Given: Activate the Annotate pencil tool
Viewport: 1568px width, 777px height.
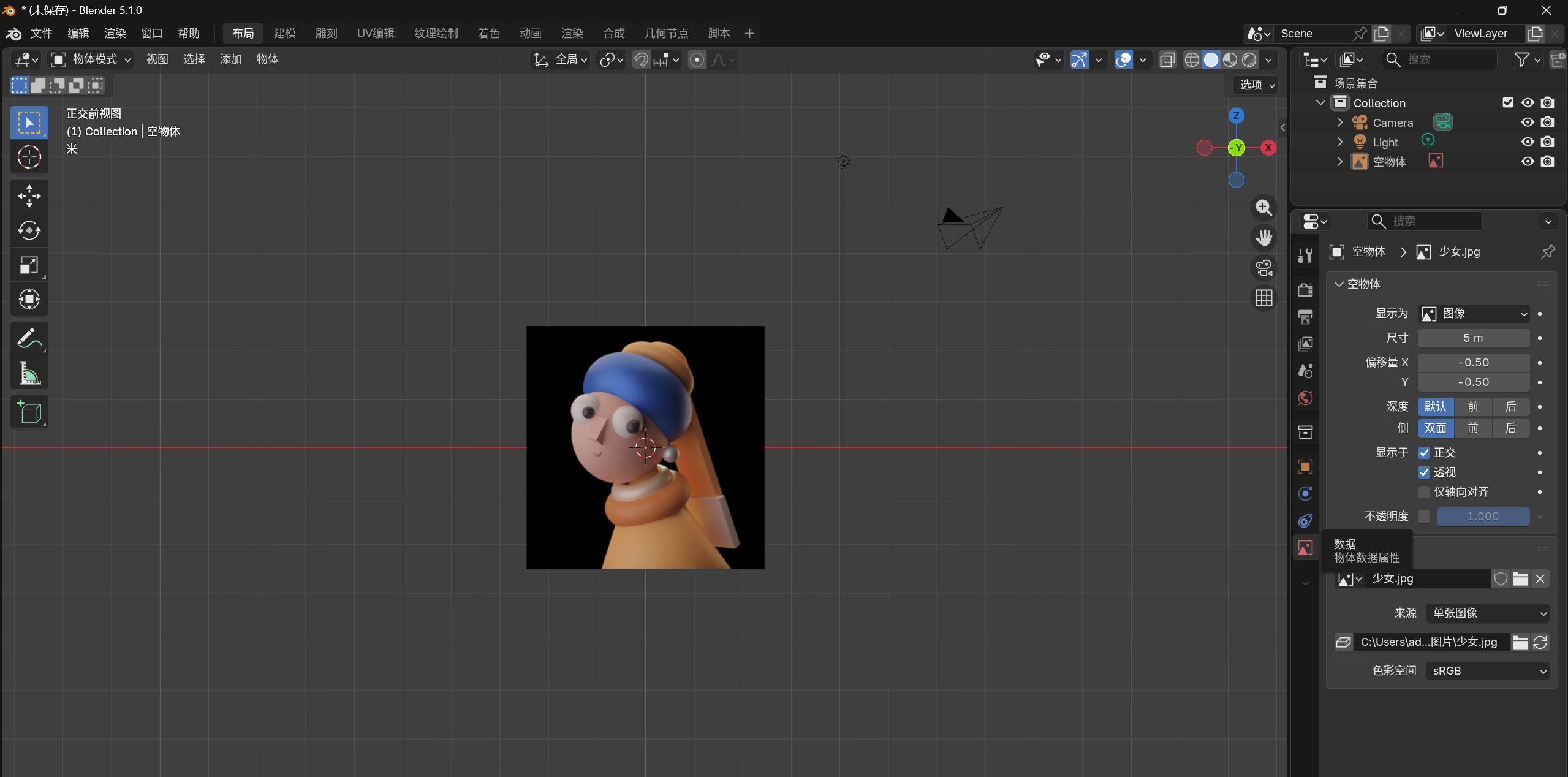Looking at the screenshot, I should (29, 338).
